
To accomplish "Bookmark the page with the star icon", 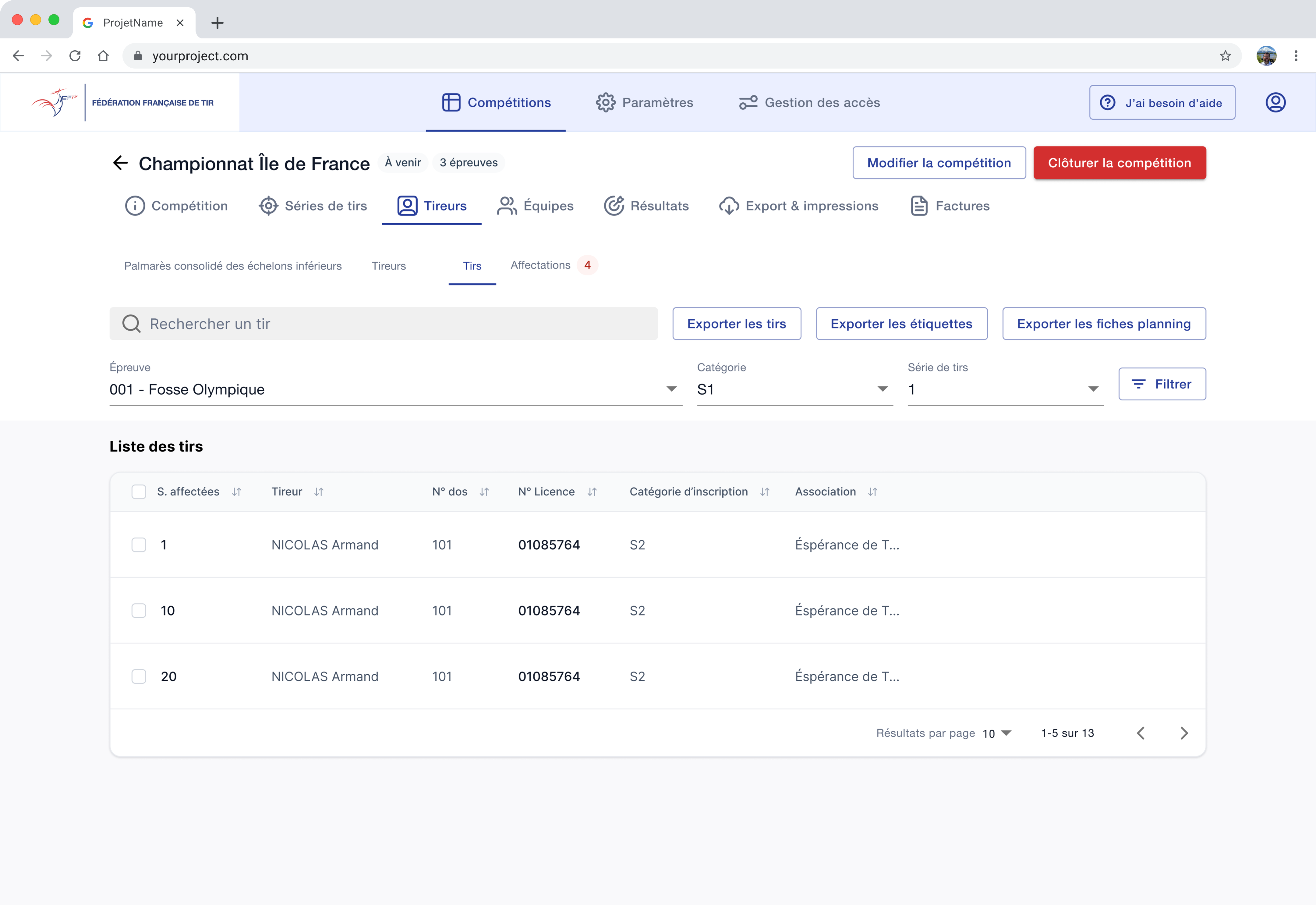I will tap(1225, 55).
